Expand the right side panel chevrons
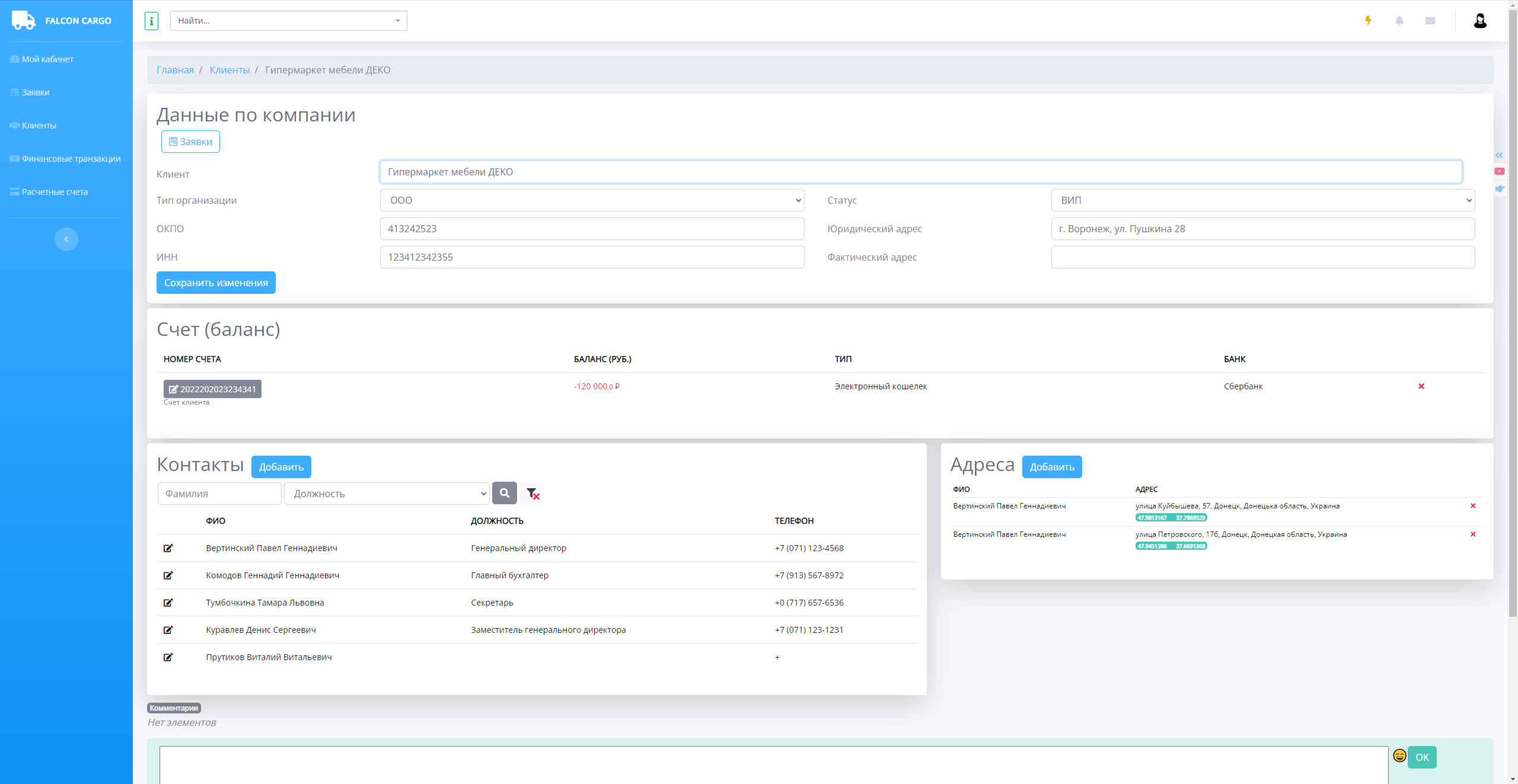This screenshot has height=784, width=1518. click(1499, 155)
